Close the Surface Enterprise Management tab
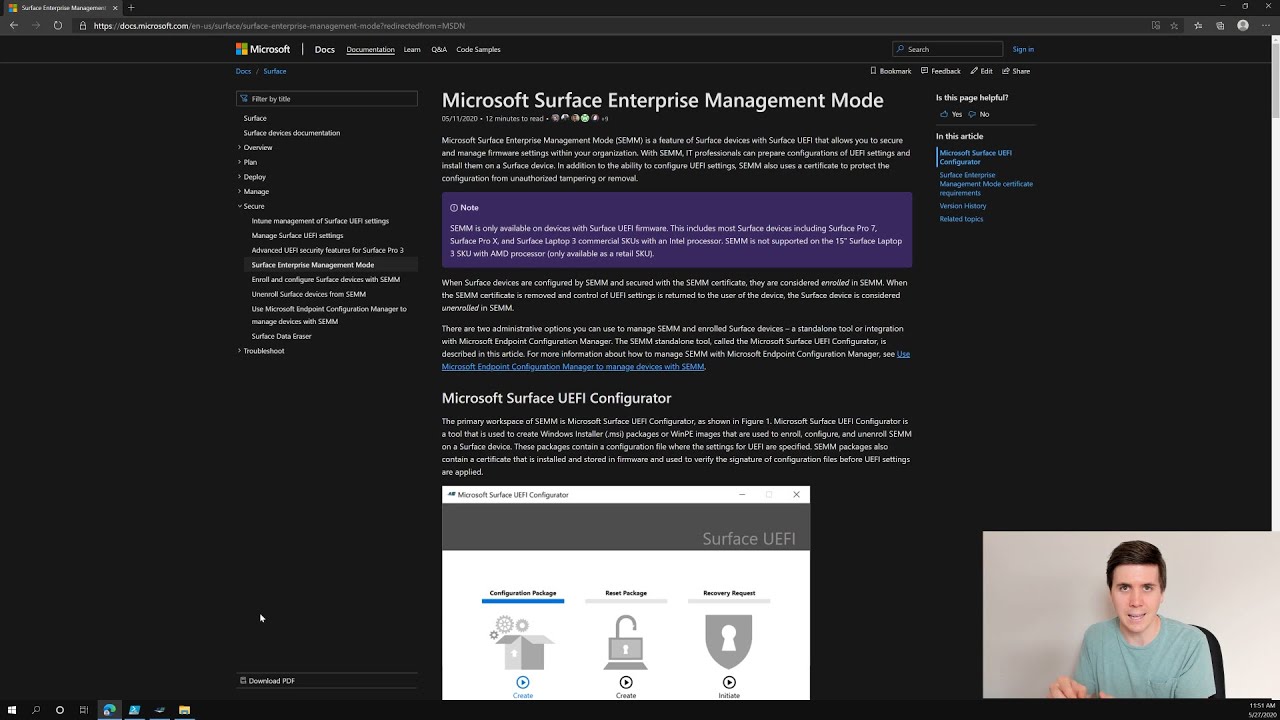This screenshot has height=720, width=1280. click(115, 7)
